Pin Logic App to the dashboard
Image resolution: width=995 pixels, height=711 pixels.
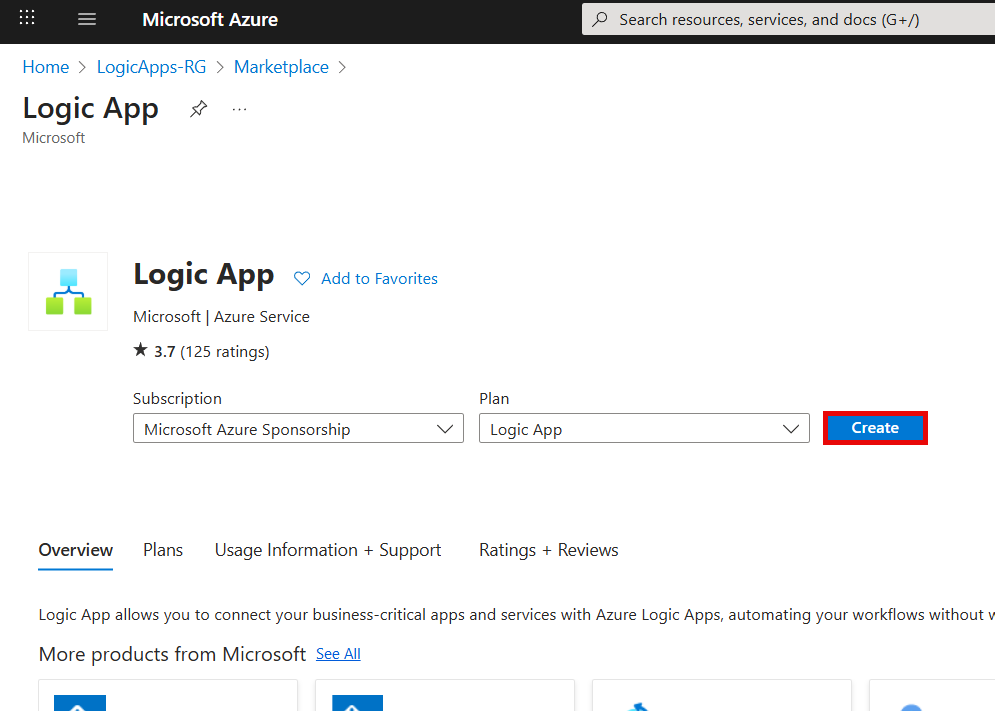pyautogui.click(x=199, y=109)
